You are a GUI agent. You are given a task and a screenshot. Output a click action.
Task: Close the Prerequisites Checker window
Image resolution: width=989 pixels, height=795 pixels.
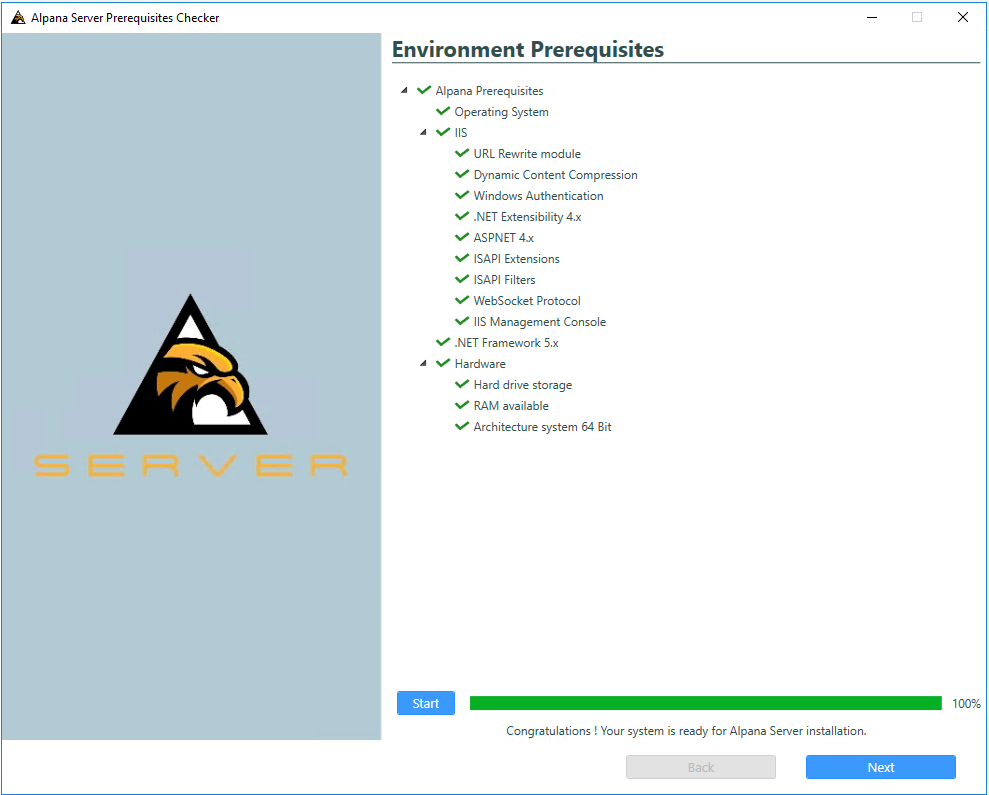pos(963,17)
